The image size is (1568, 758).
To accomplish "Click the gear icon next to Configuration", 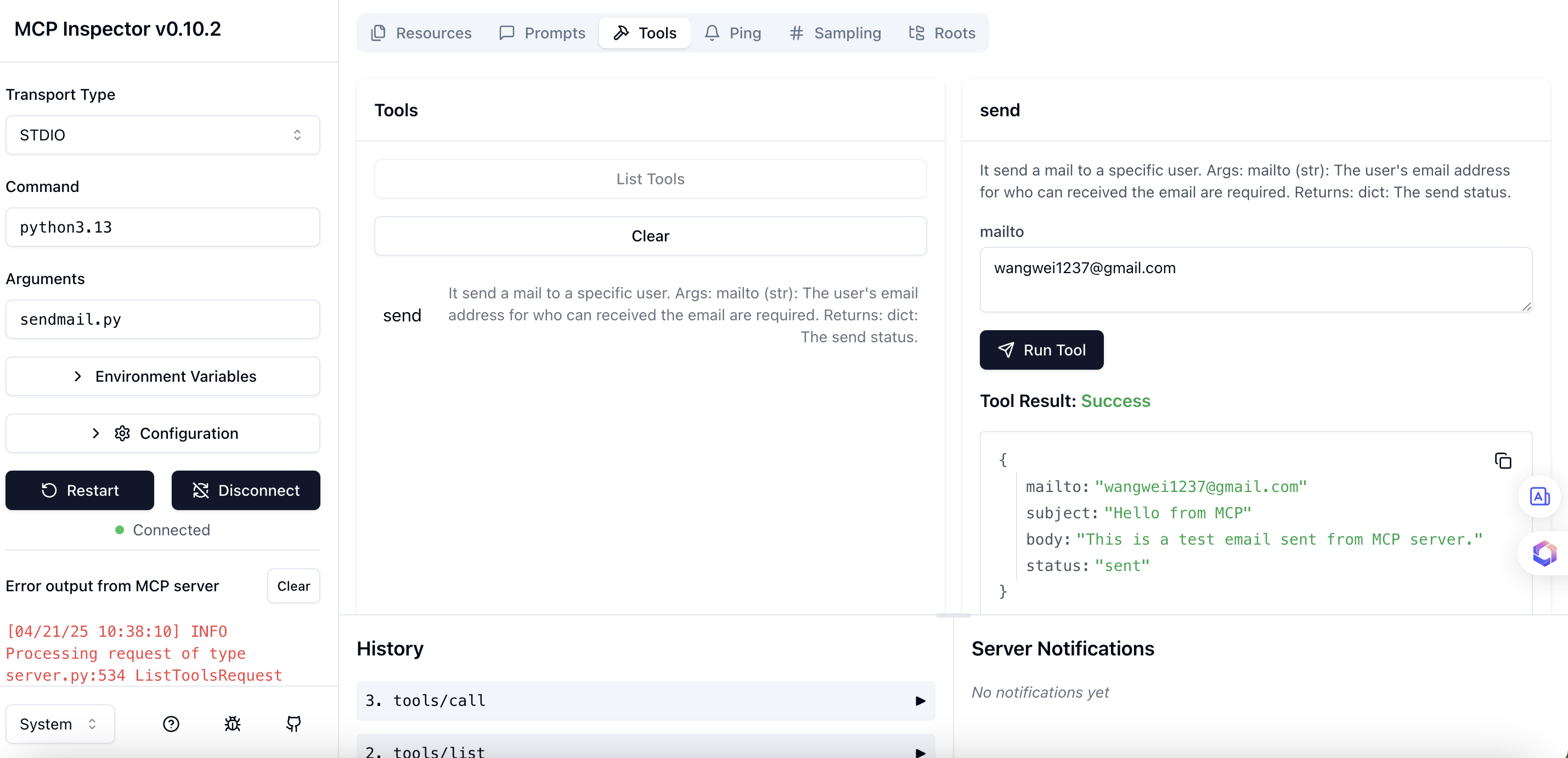I will [x=122, y=433].
